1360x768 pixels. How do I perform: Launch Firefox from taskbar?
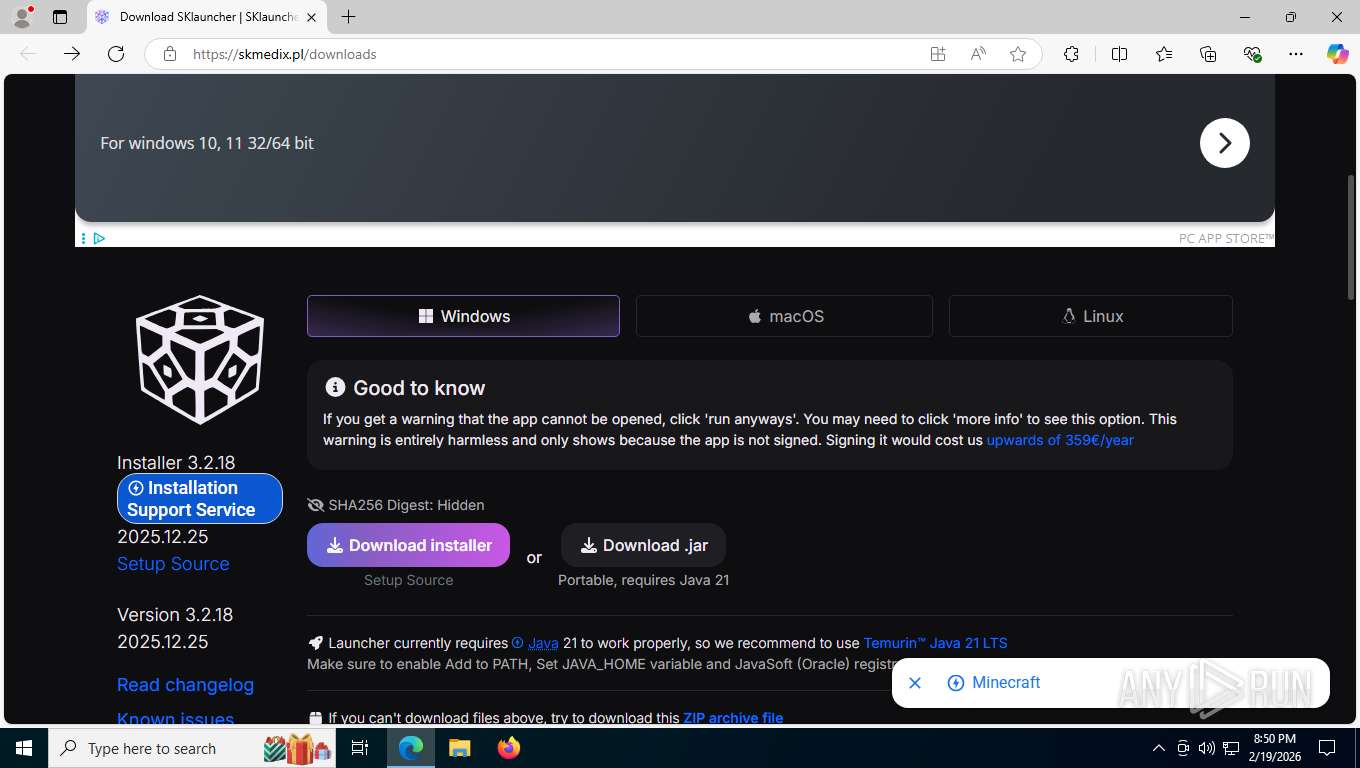click(x=508, y=748)
